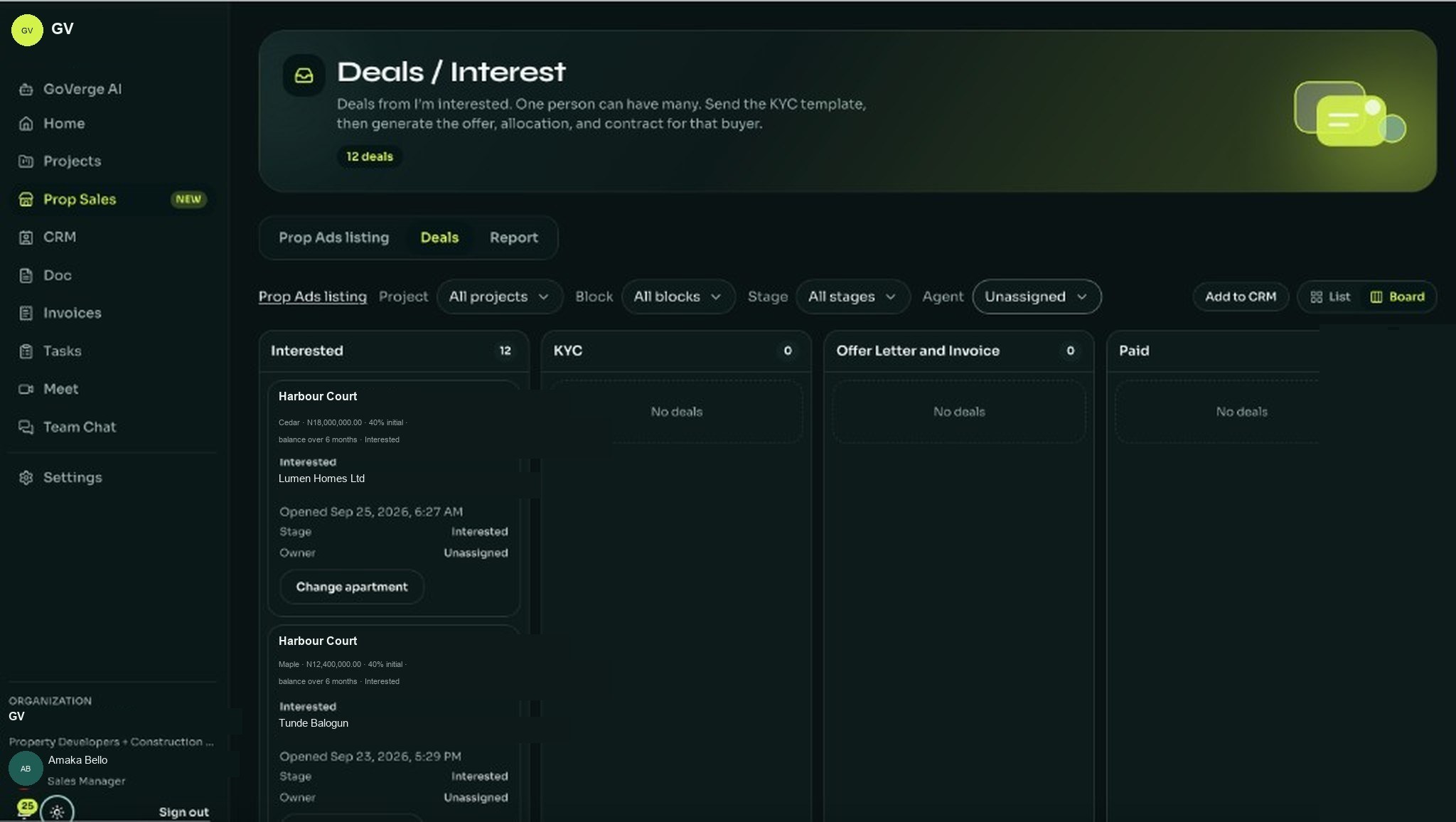The image size is (1456, 822).
Task: Open the Invoices icon in the sidebar
Action: (26, 314)
